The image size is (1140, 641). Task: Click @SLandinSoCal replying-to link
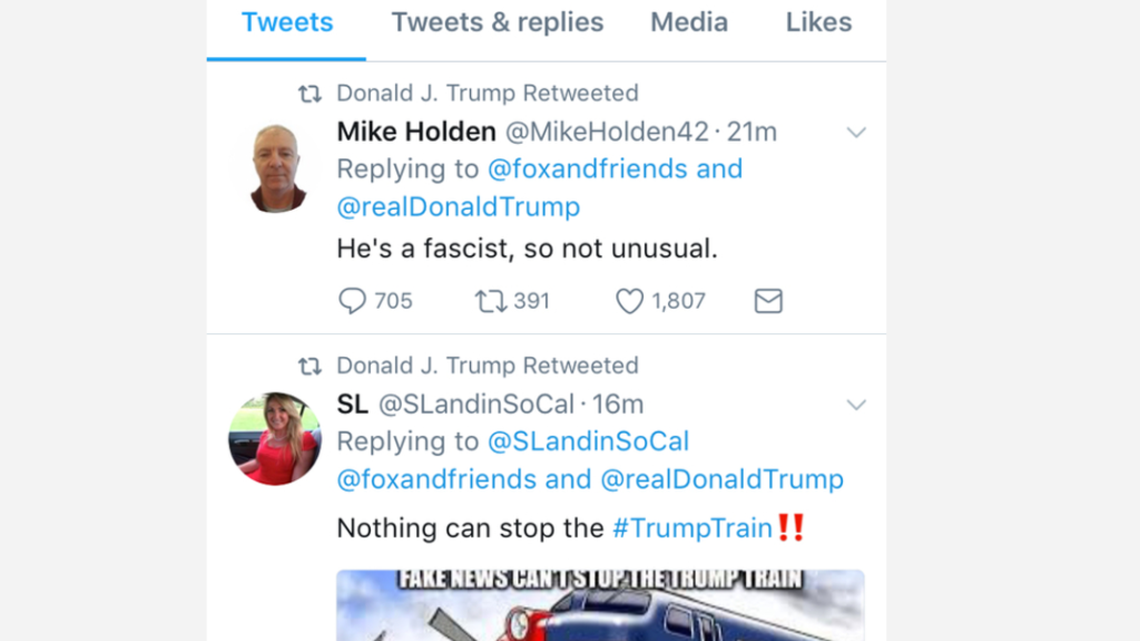tap(588, 441)
